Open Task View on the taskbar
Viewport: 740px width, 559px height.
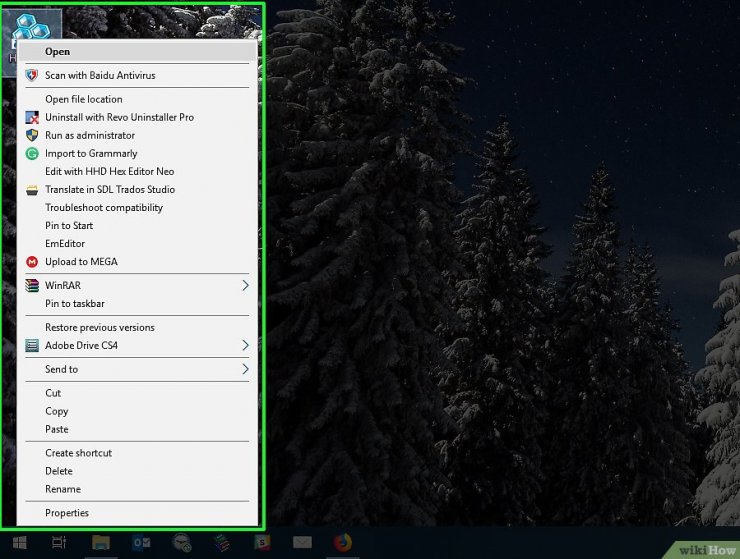click(59, 542)
